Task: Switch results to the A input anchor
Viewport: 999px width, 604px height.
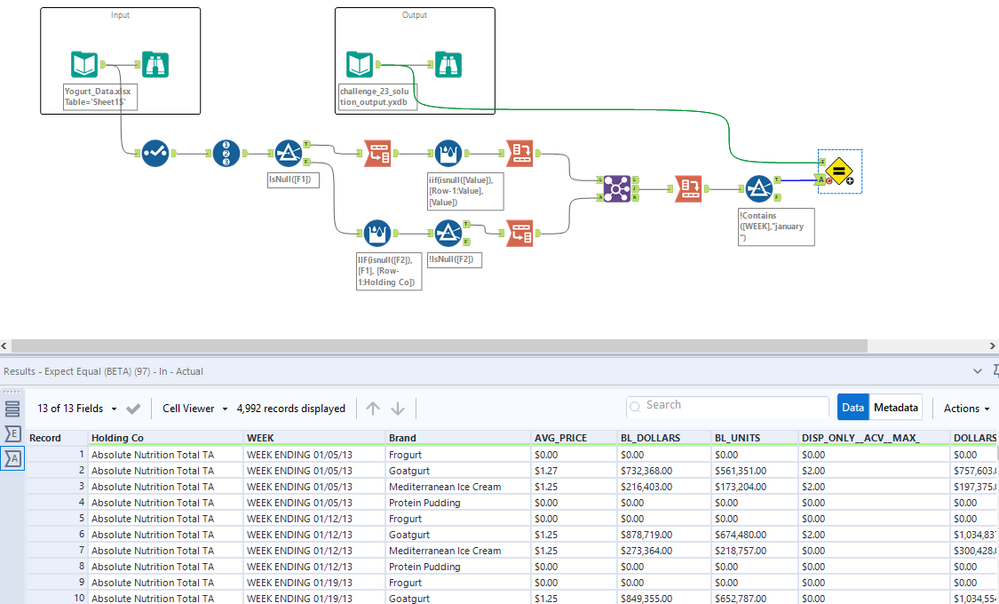Action: click(x=13, y=458)
